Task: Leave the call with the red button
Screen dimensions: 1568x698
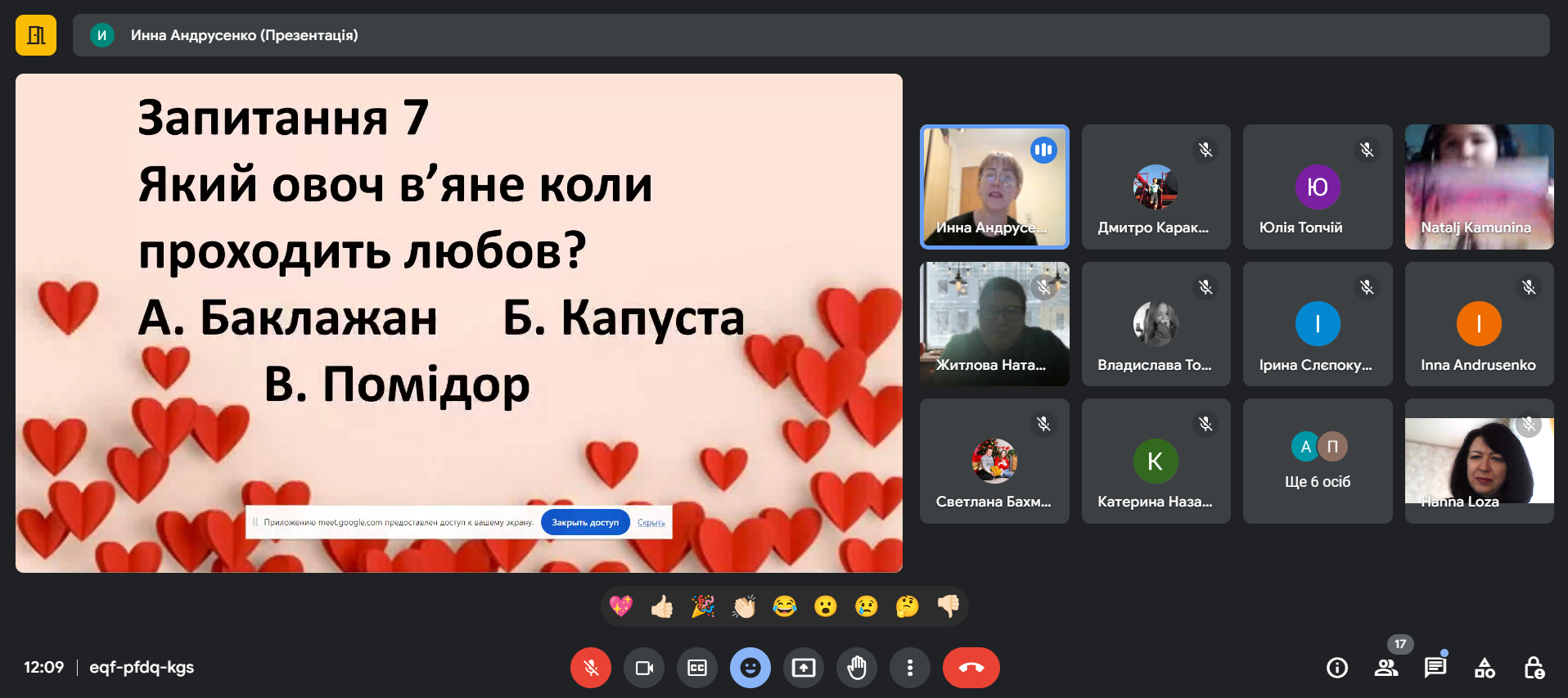Action: [x=971, y=668]
